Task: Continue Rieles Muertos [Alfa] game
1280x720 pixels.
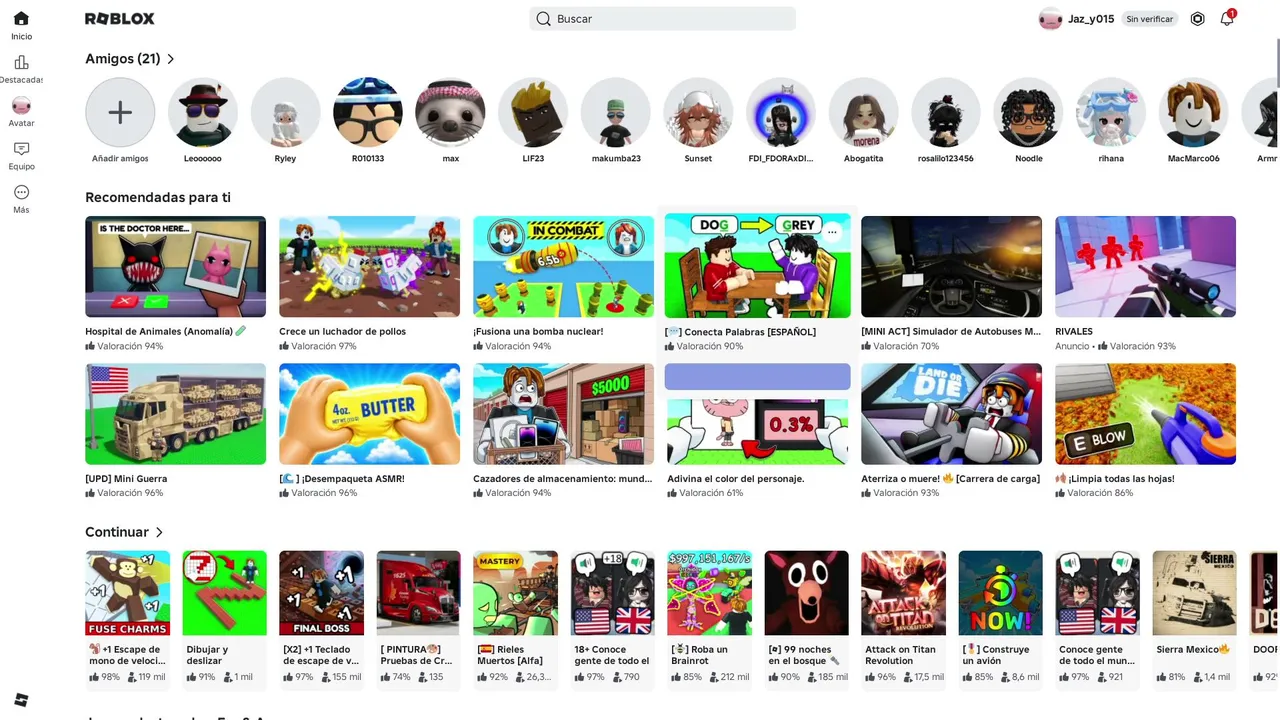Action: coord(515,593)
